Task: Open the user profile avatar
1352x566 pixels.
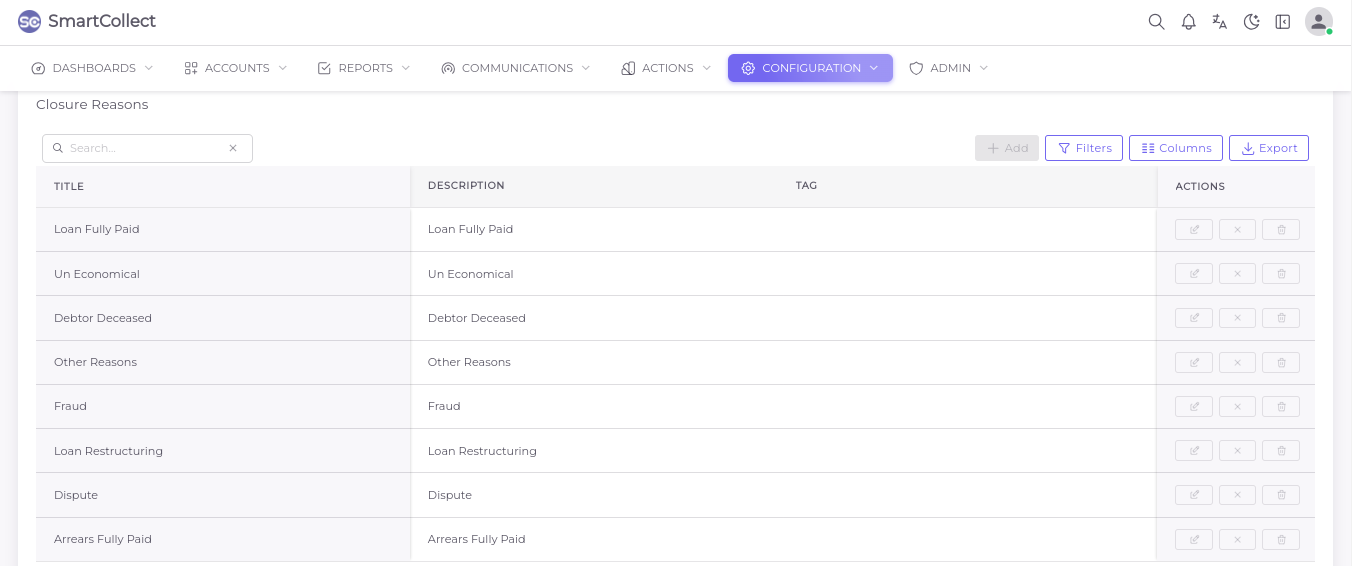Action: [x=1318, y=21]
